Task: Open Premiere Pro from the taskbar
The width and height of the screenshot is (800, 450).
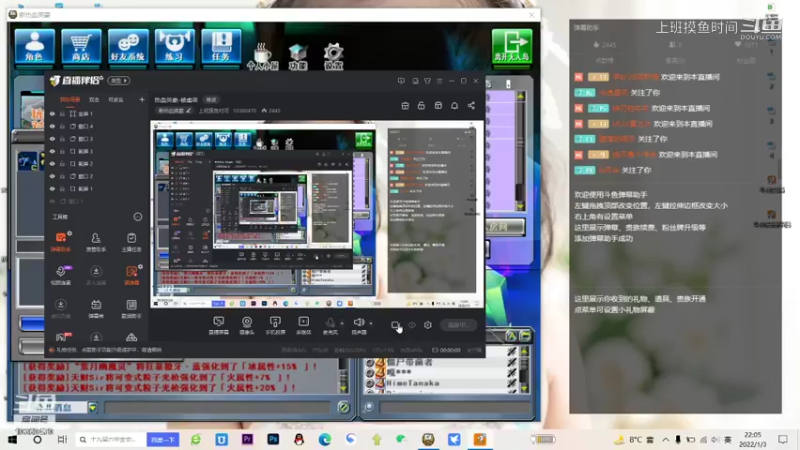Action: tap(247, 439)
